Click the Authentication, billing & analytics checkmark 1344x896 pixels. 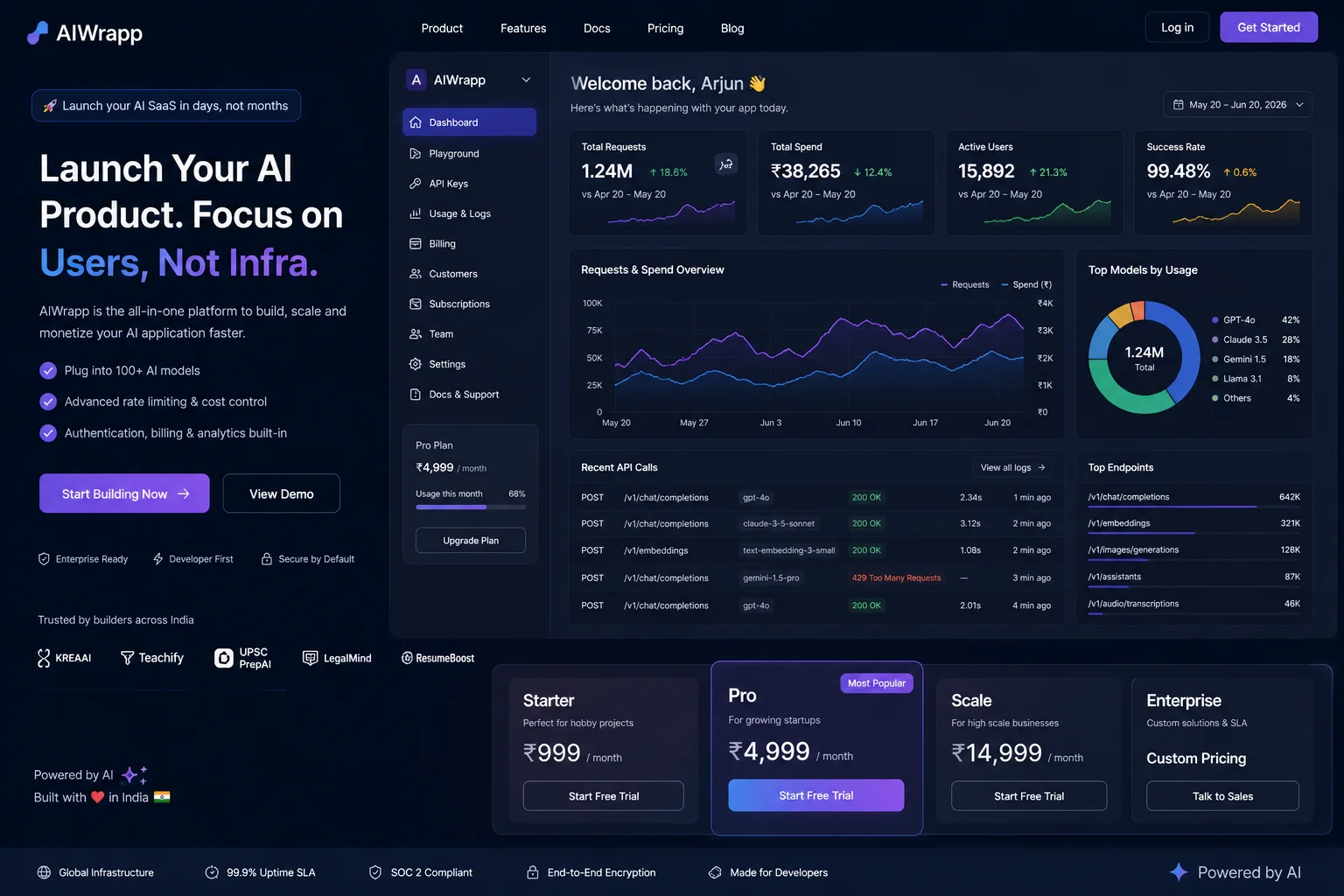pyautogui.click(x=48, y=433)
